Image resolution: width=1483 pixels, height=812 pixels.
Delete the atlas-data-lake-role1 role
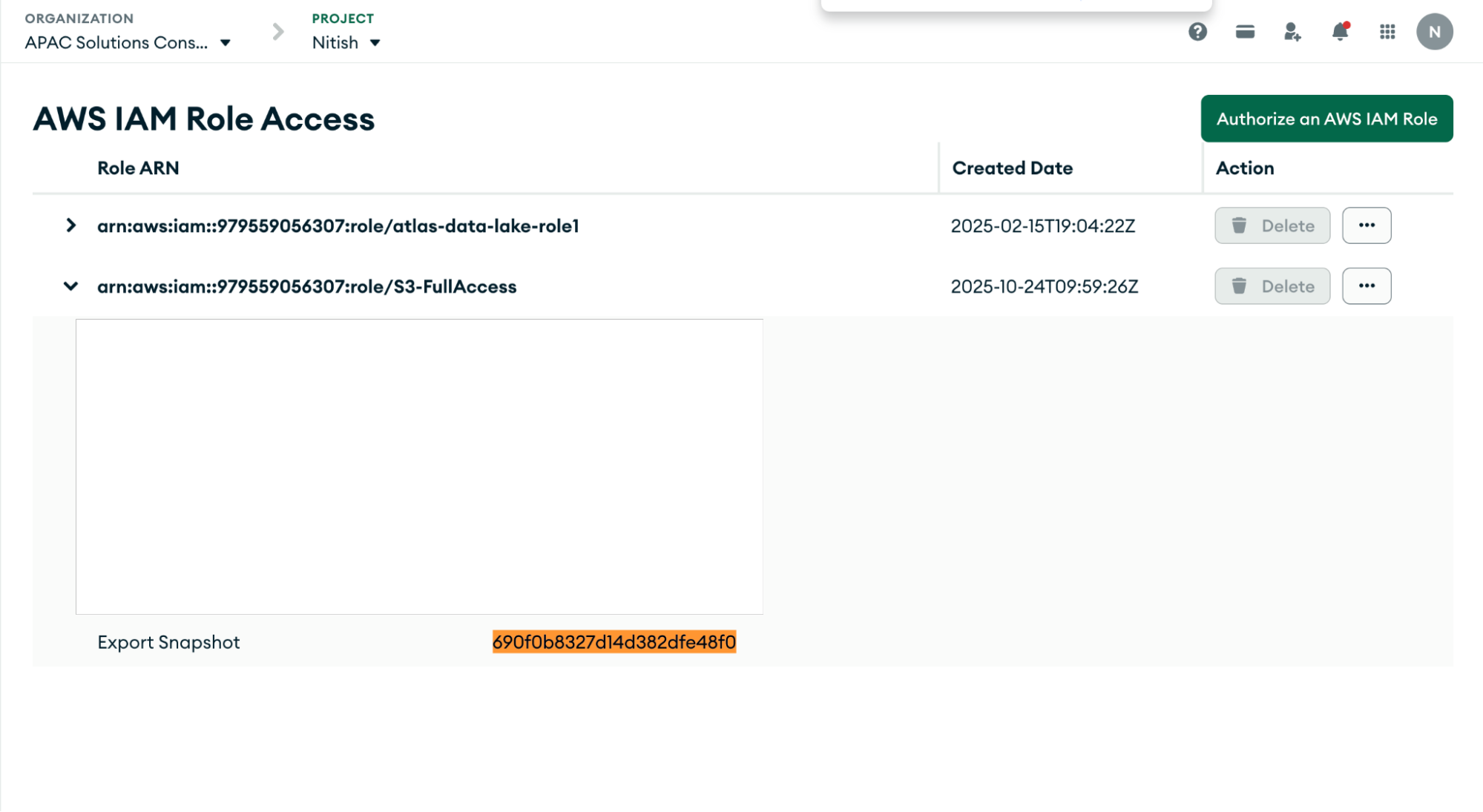tap(1272, 225)
